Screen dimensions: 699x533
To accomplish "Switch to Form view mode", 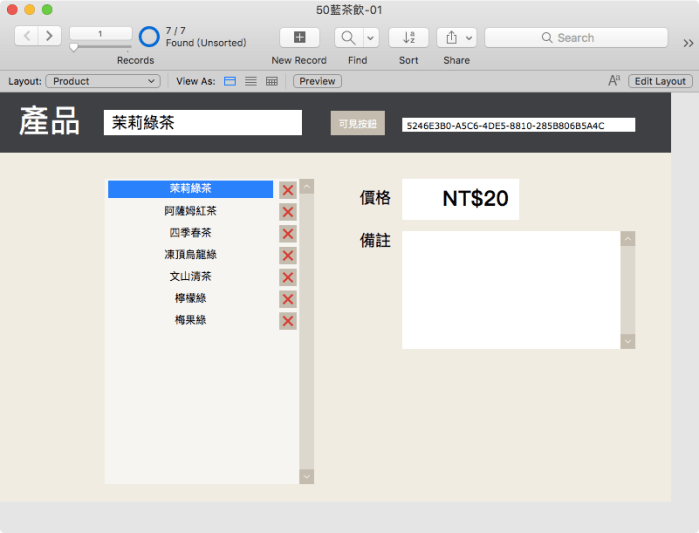I will (x=230, y=81).
